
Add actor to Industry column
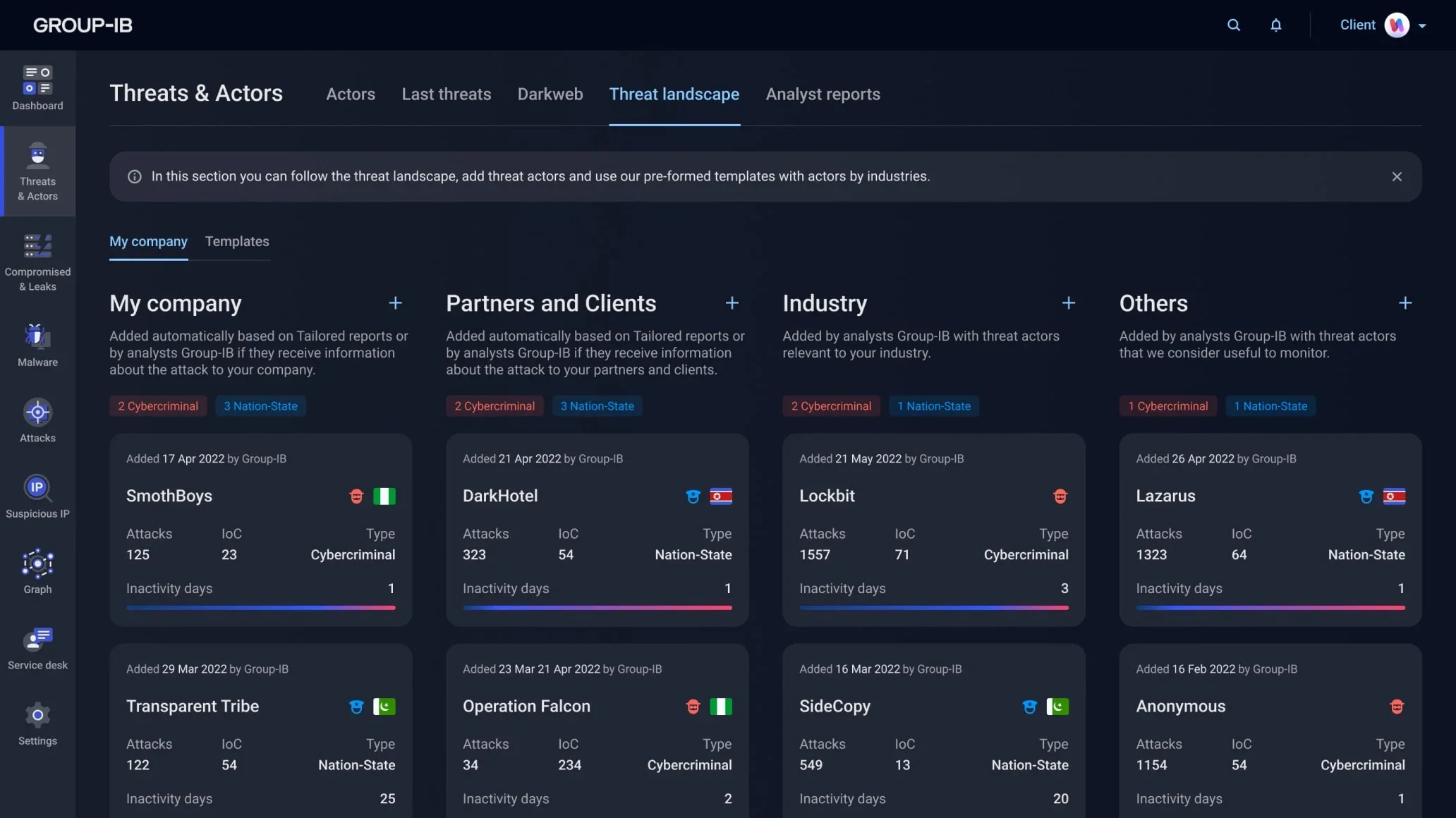click(1068, 303)
